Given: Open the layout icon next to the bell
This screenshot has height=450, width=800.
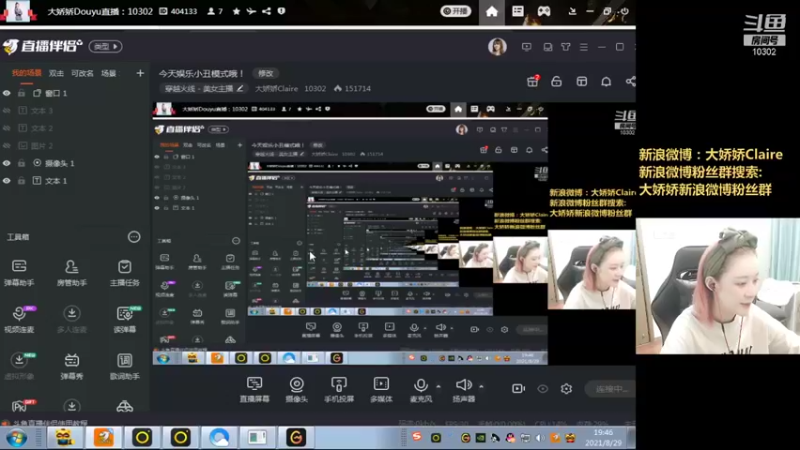Looking at the screenshot, I should point(581,81).
